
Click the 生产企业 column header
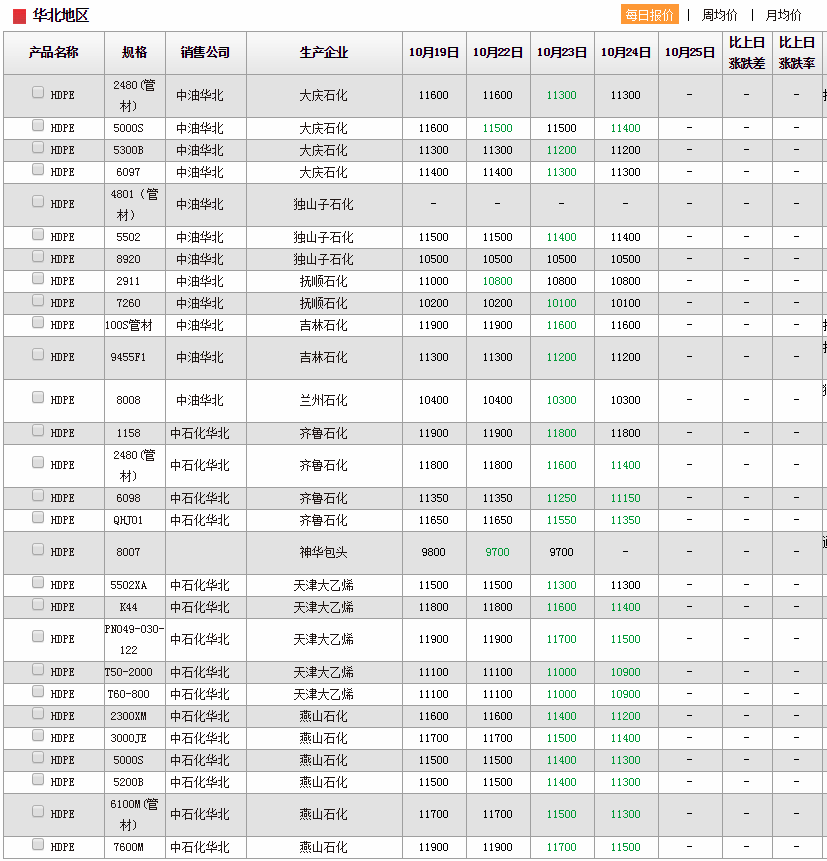324,53
